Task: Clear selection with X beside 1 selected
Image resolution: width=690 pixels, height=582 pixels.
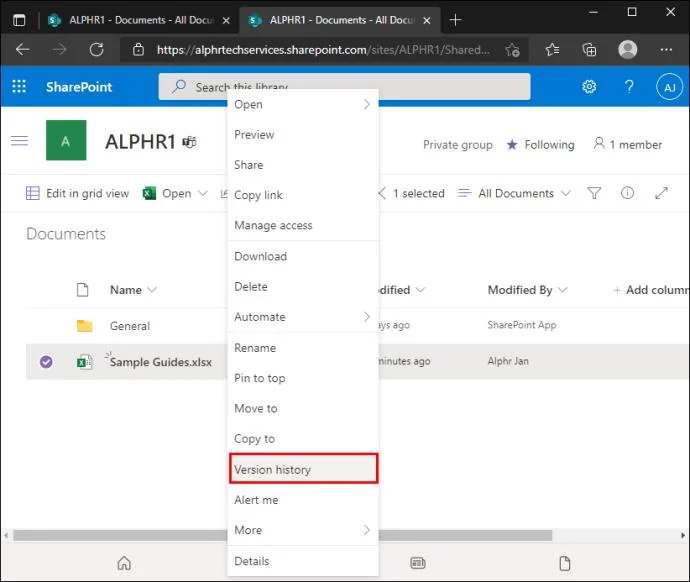Action: pyautogui.click(x=382, y=193)
